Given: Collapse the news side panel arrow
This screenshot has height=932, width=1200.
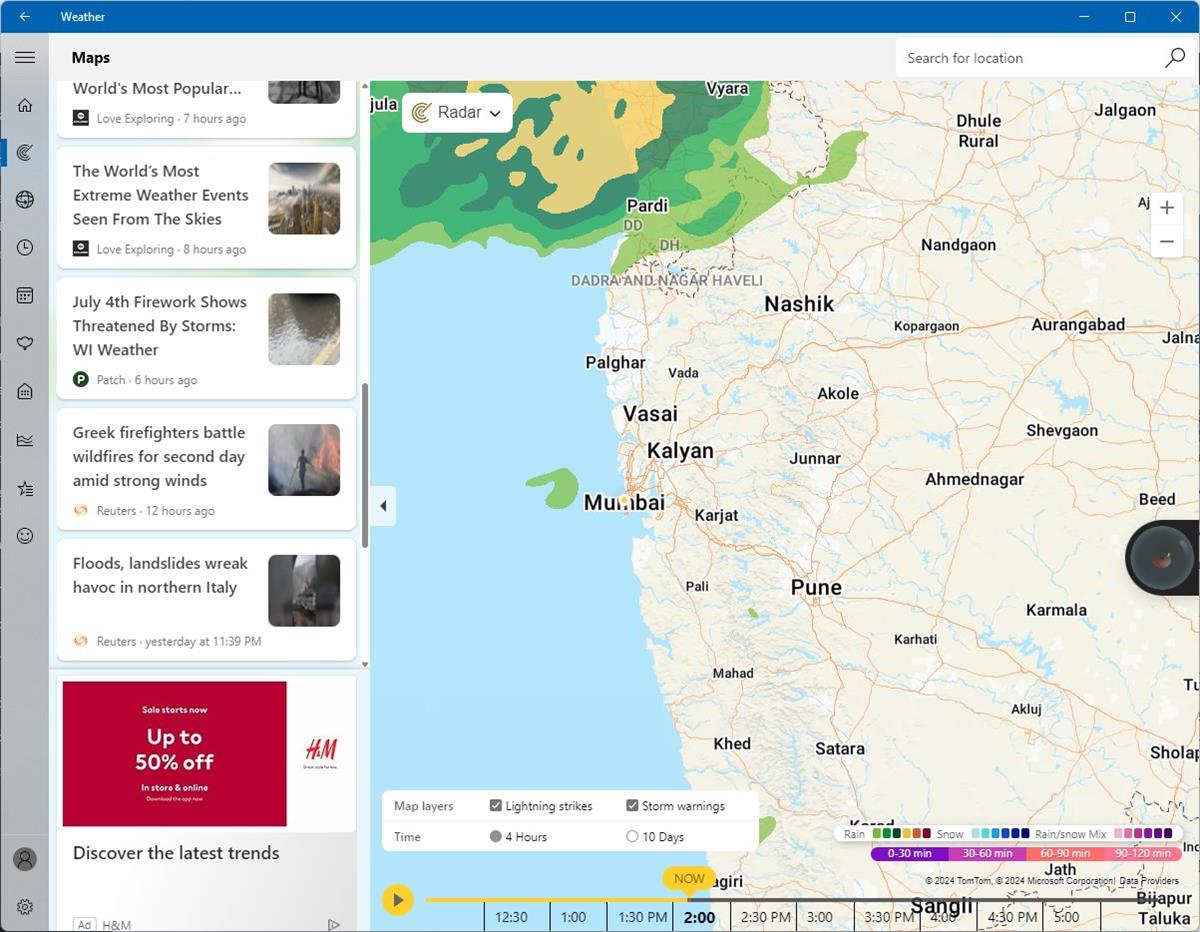Looking at the screenshot, I should [x=383, y=506].
